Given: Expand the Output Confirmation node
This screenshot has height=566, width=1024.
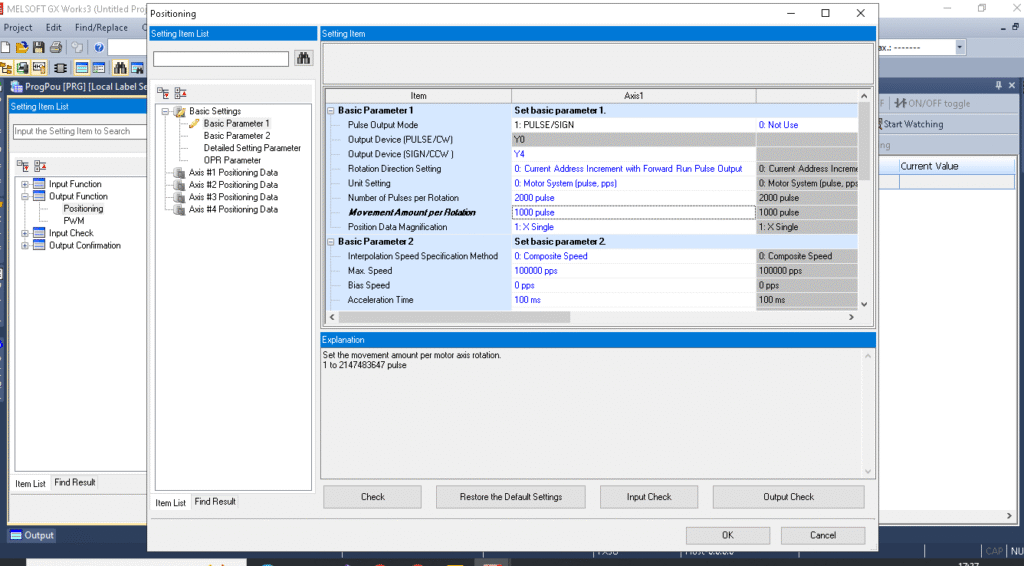Looking at the screenshot, I should pyautogui.click(x=25, y=246).
